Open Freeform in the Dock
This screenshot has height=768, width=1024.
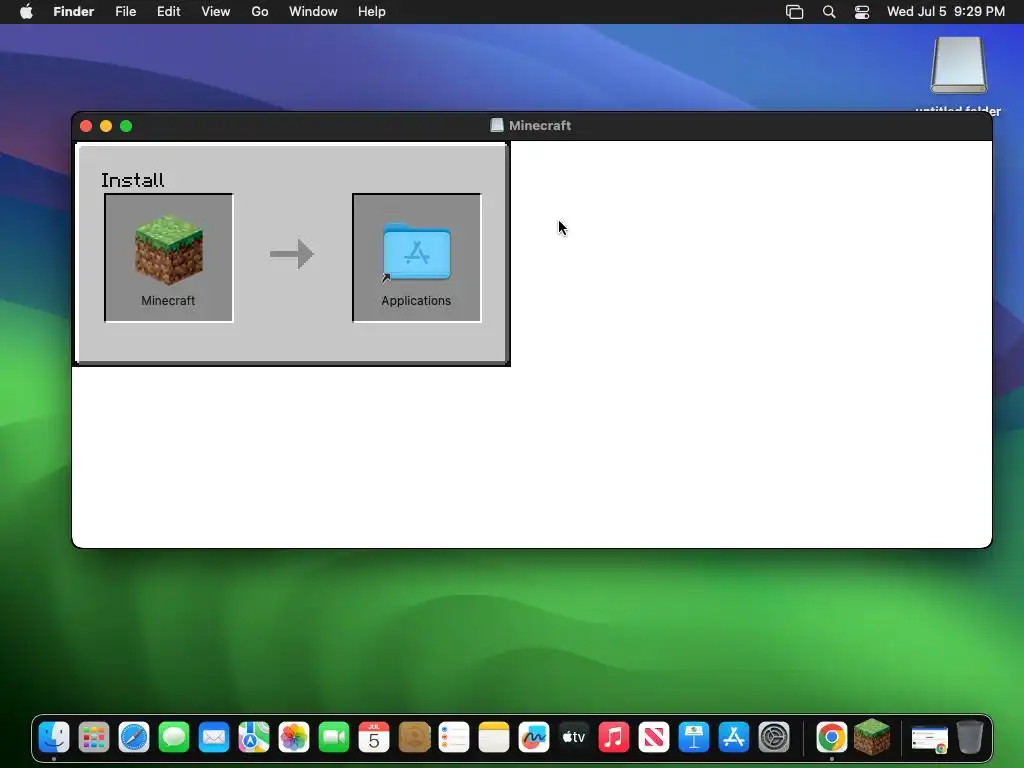(534, 737)
